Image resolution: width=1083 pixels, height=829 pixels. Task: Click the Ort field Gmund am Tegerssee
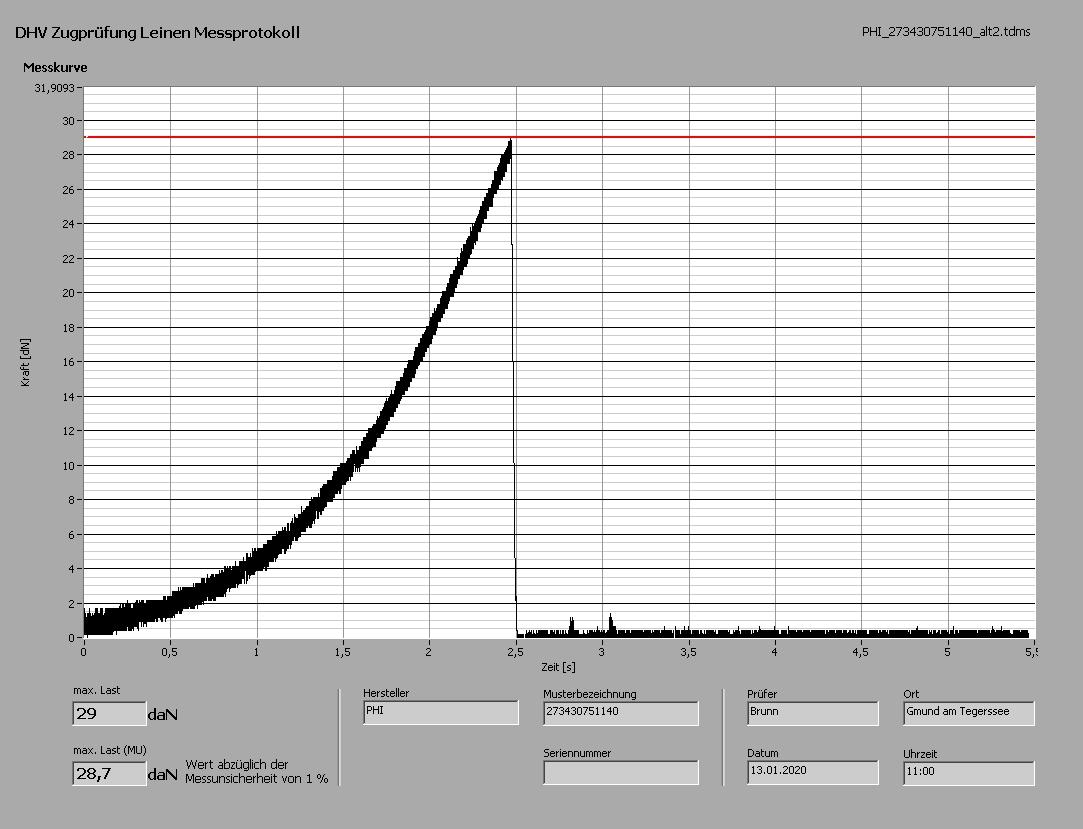point(968,714)
